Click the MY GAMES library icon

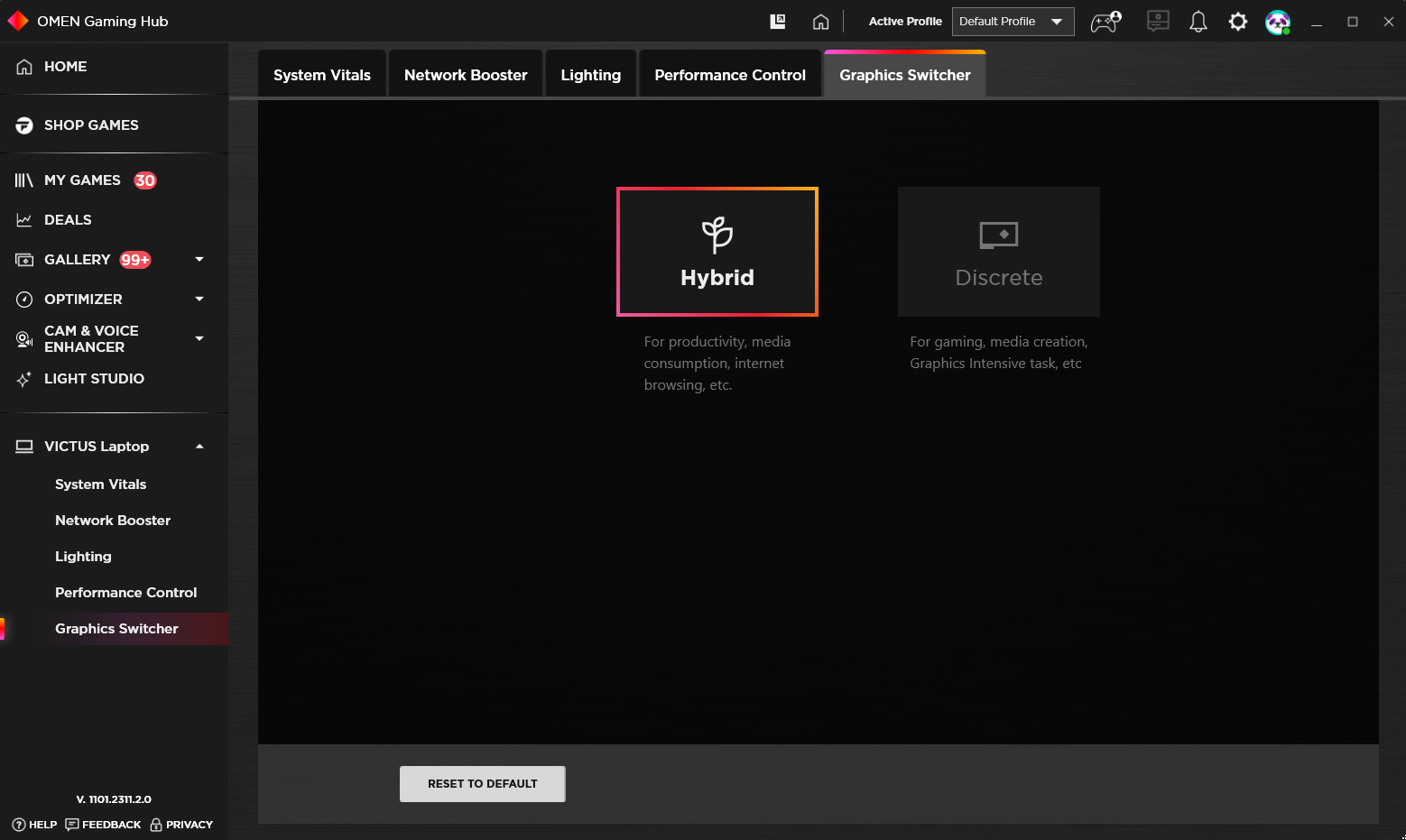pos(24,180)
